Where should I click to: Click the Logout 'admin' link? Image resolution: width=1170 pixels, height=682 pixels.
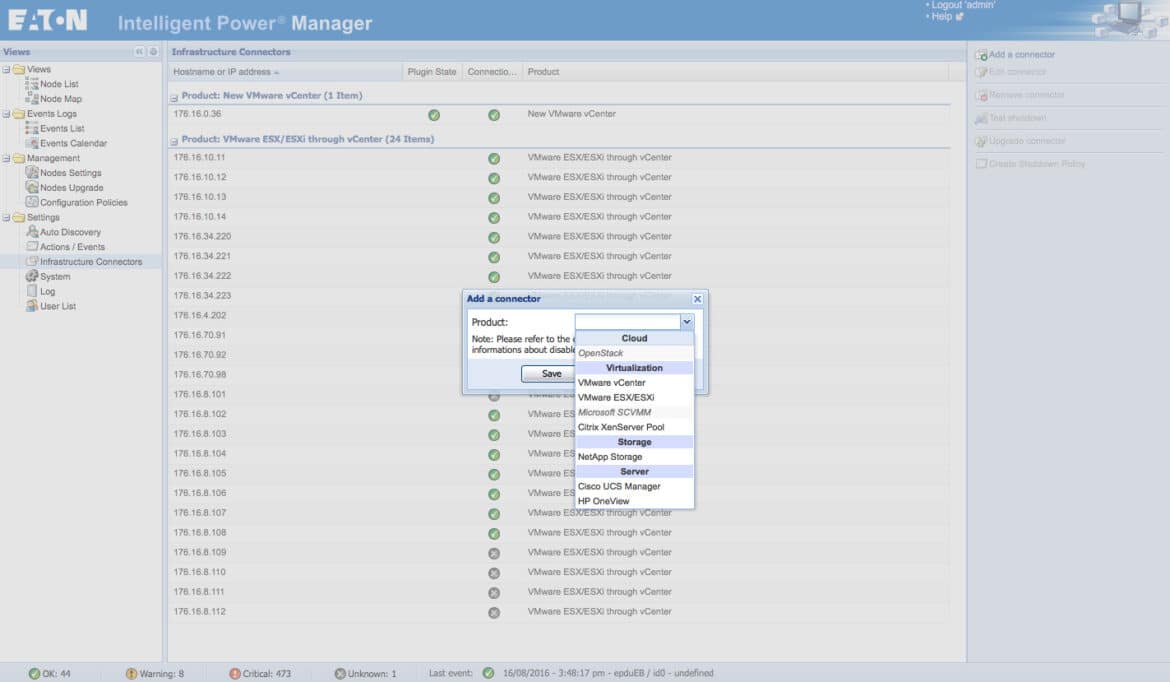(963, 5)
